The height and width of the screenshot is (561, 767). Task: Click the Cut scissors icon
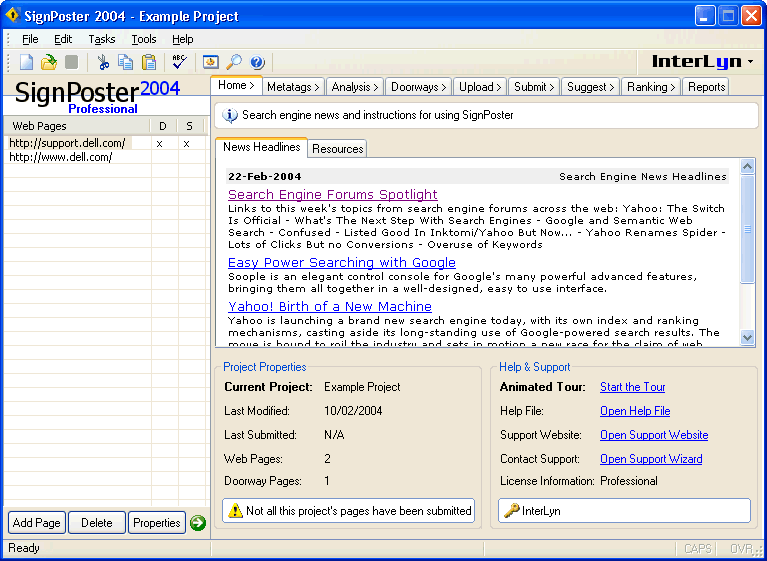(x=103, y=62)
